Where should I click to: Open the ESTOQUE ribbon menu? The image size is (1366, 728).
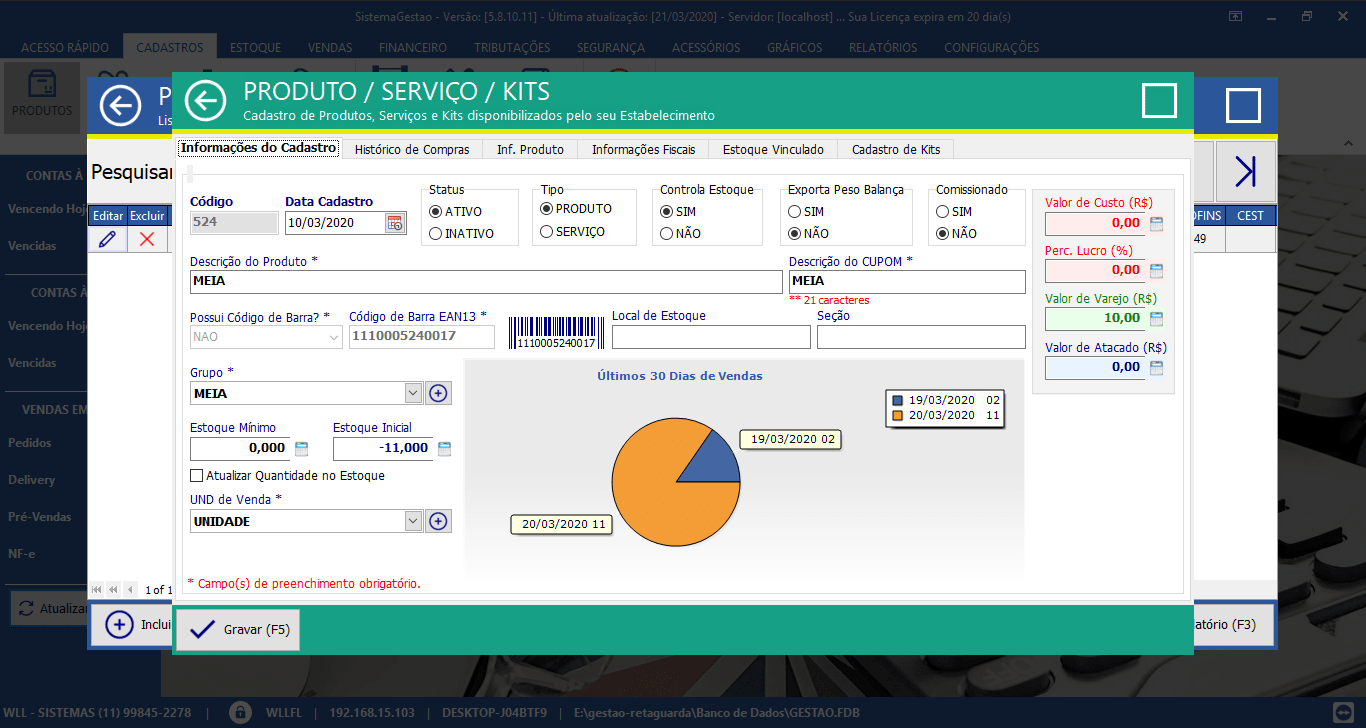coord(255,47)
